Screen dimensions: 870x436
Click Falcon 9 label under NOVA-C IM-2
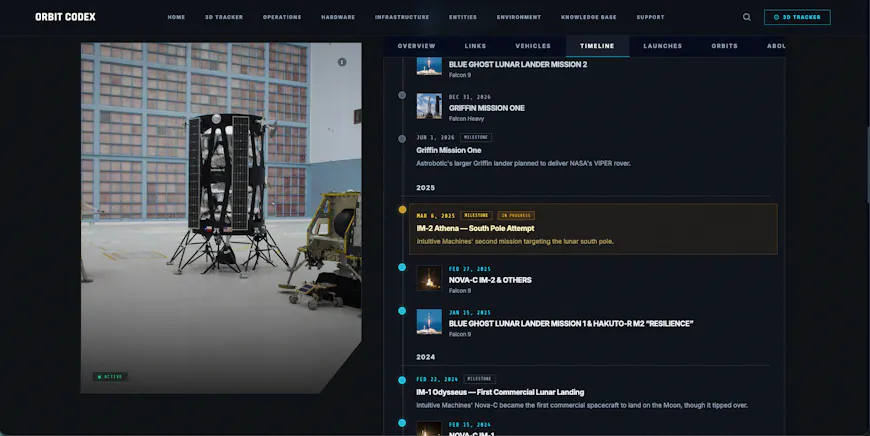pyautogui.click(x=459, y=291)
